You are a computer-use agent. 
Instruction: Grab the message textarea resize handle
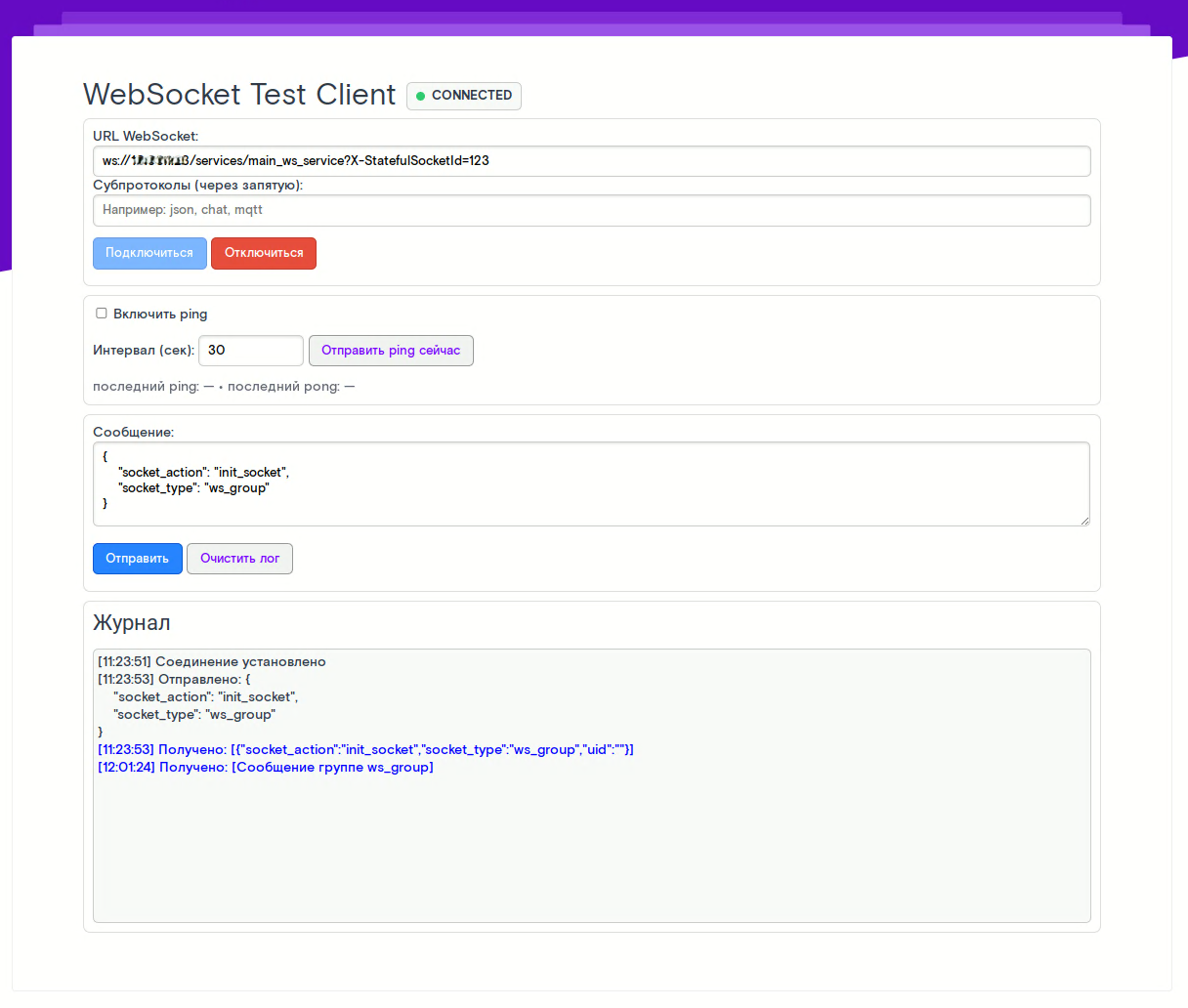click(1084, 521)
